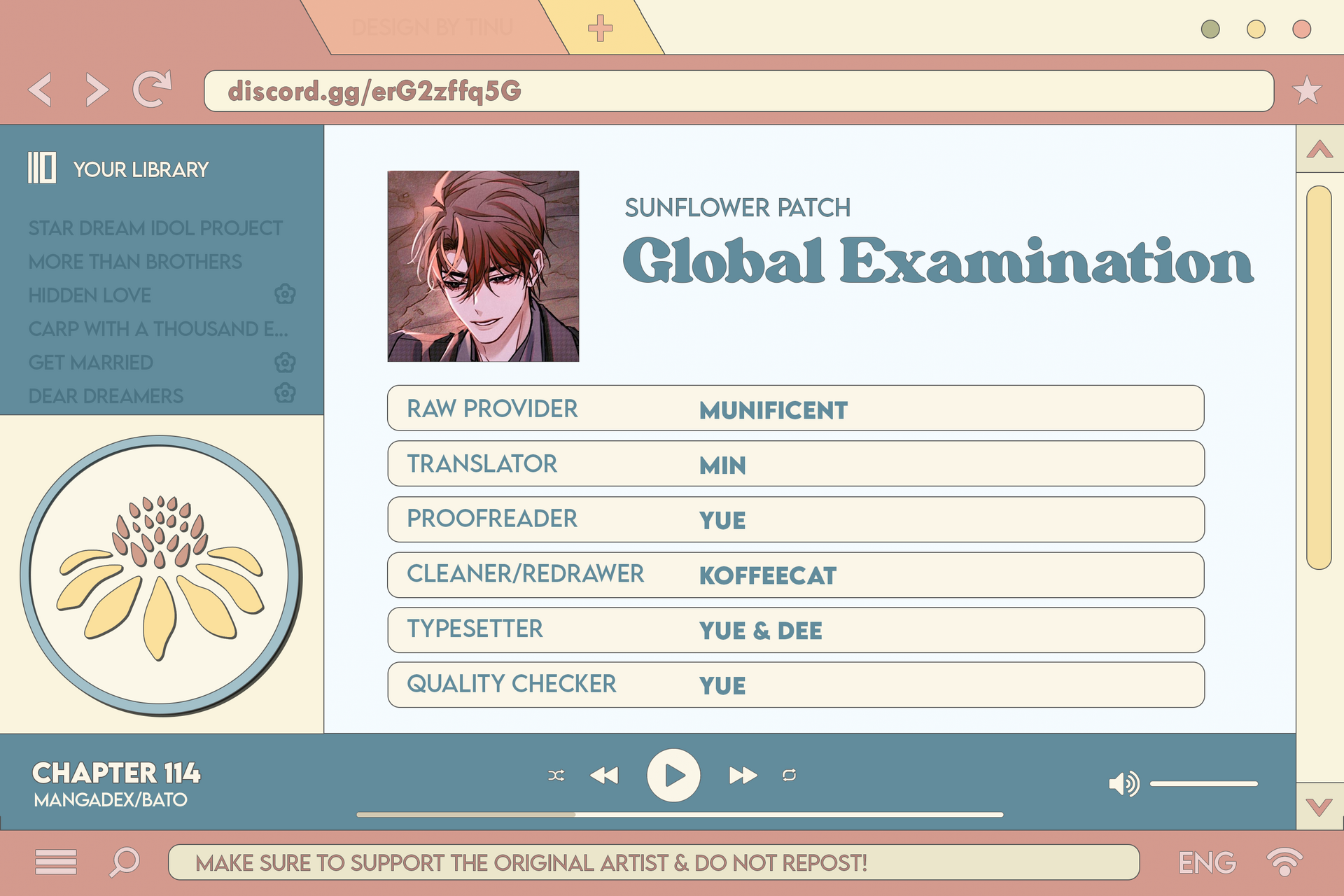Click the browser forward arrow
This screenshot has height=896, width=1344.
pos(97,90)
